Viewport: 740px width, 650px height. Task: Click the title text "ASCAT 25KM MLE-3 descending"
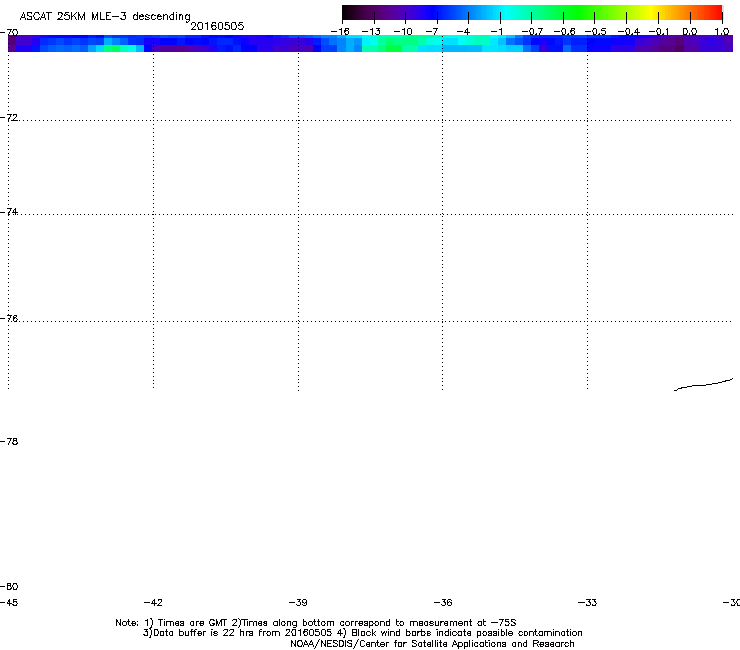pos(105,16)
